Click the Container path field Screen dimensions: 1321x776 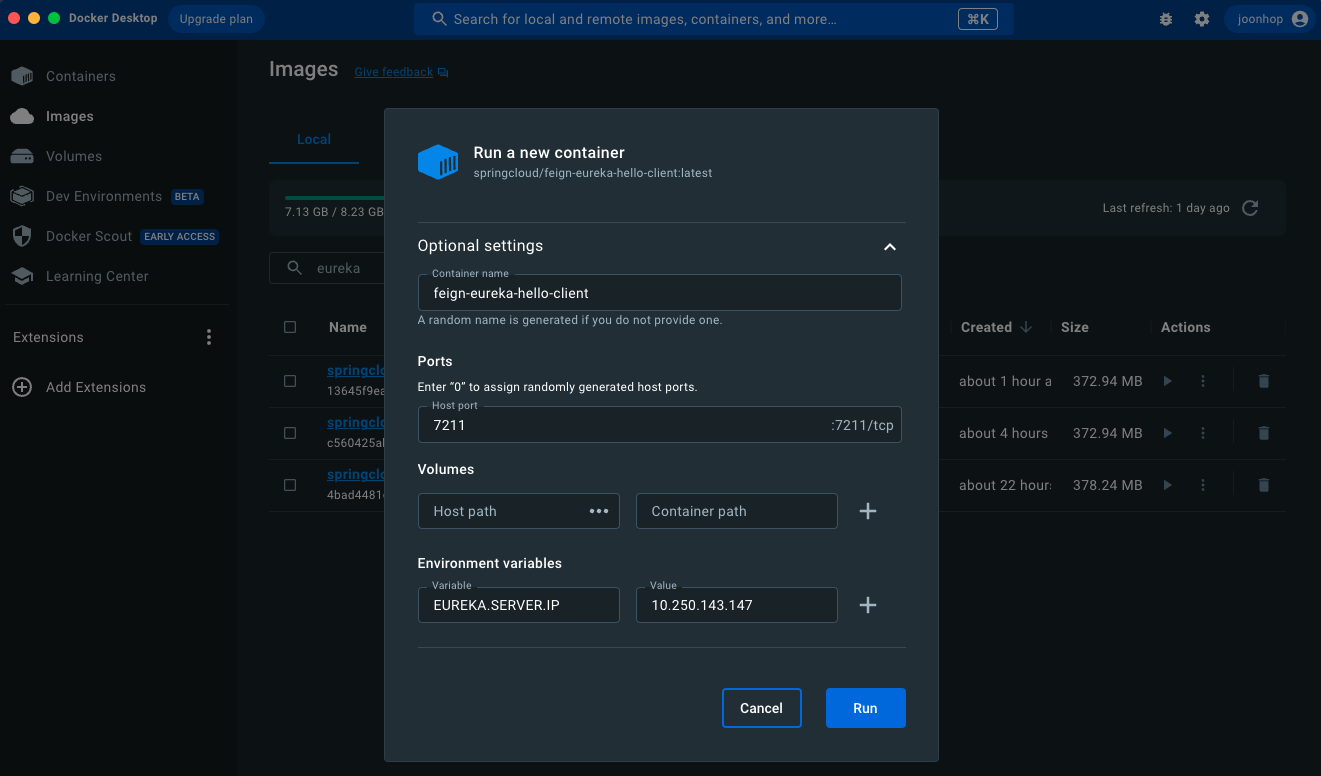(737, 511)
